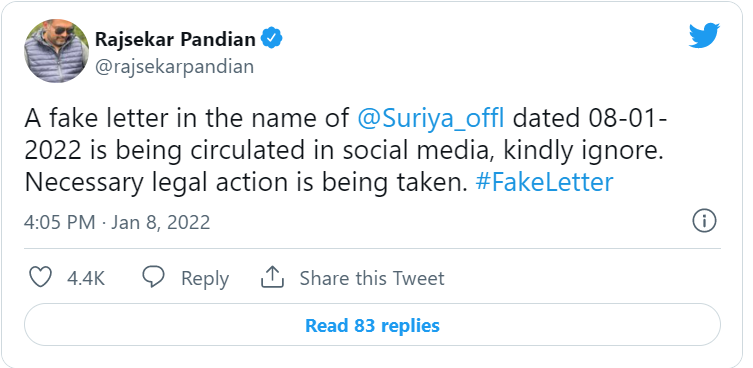The width and height of the screenshot is (753, 368).
Task: Open the #FakeLetter hashtag
Action: coord(544,183)
